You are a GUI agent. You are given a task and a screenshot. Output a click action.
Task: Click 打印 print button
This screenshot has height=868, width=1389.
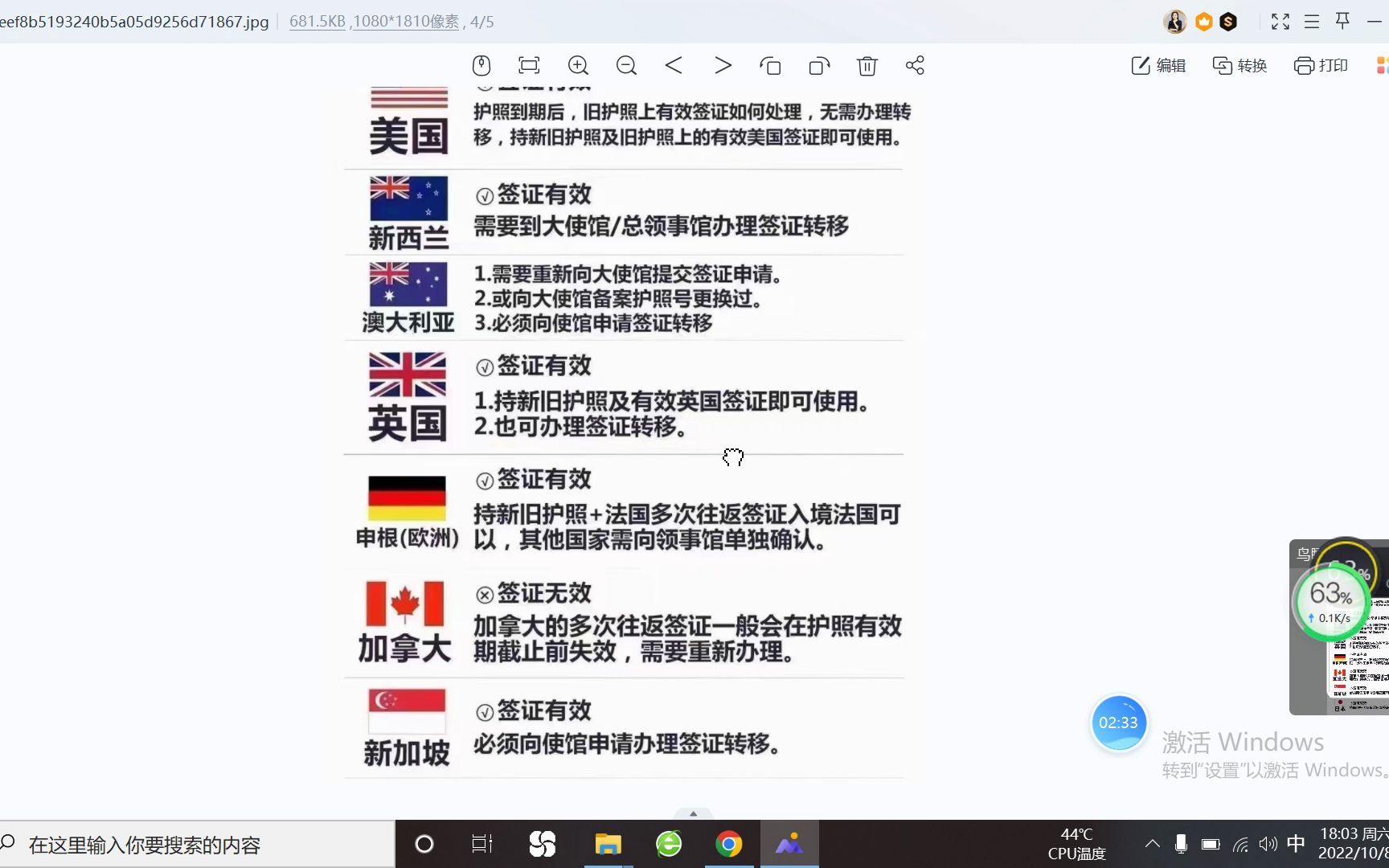coord(1321,66)
